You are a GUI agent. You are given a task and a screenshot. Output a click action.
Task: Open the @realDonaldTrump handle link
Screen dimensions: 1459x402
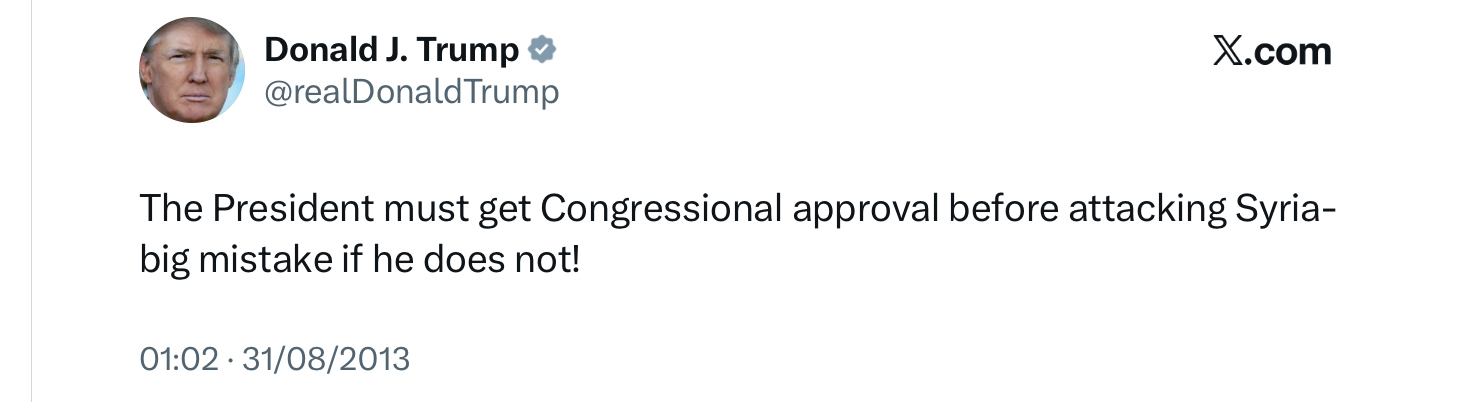click(411, 92)
